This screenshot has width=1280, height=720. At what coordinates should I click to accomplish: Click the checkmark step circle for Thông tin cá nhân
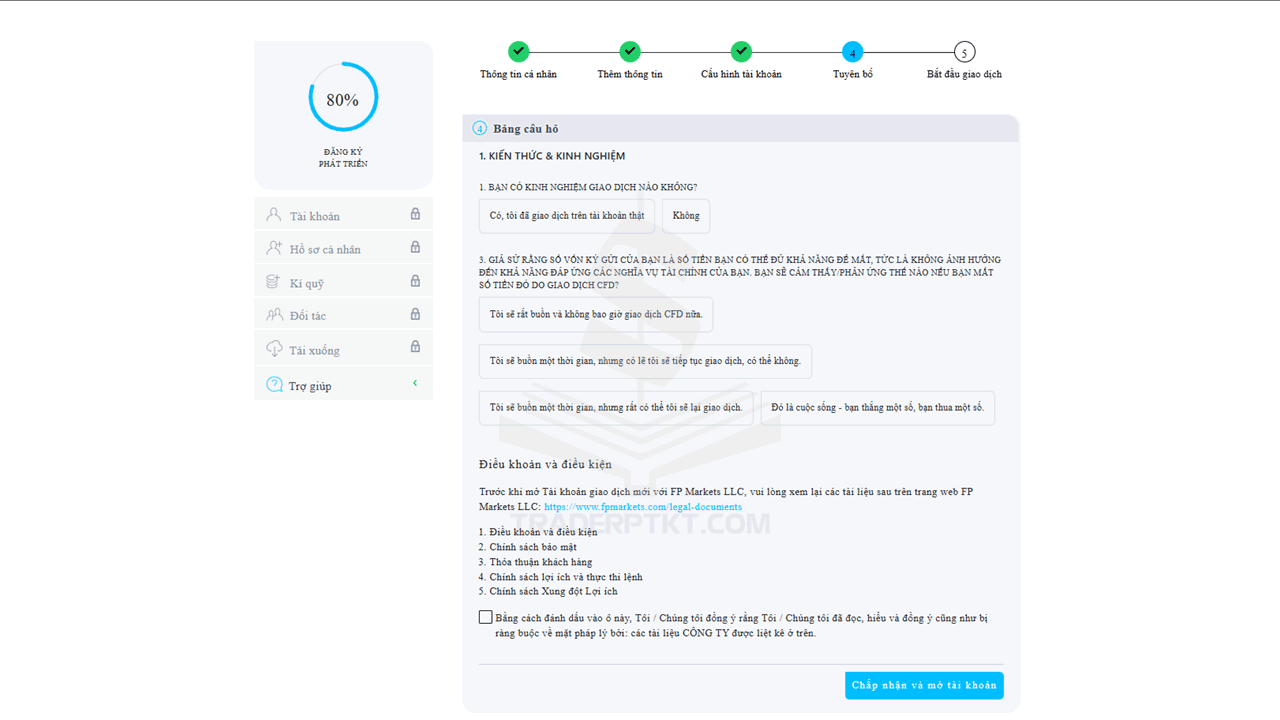[518, 52]
